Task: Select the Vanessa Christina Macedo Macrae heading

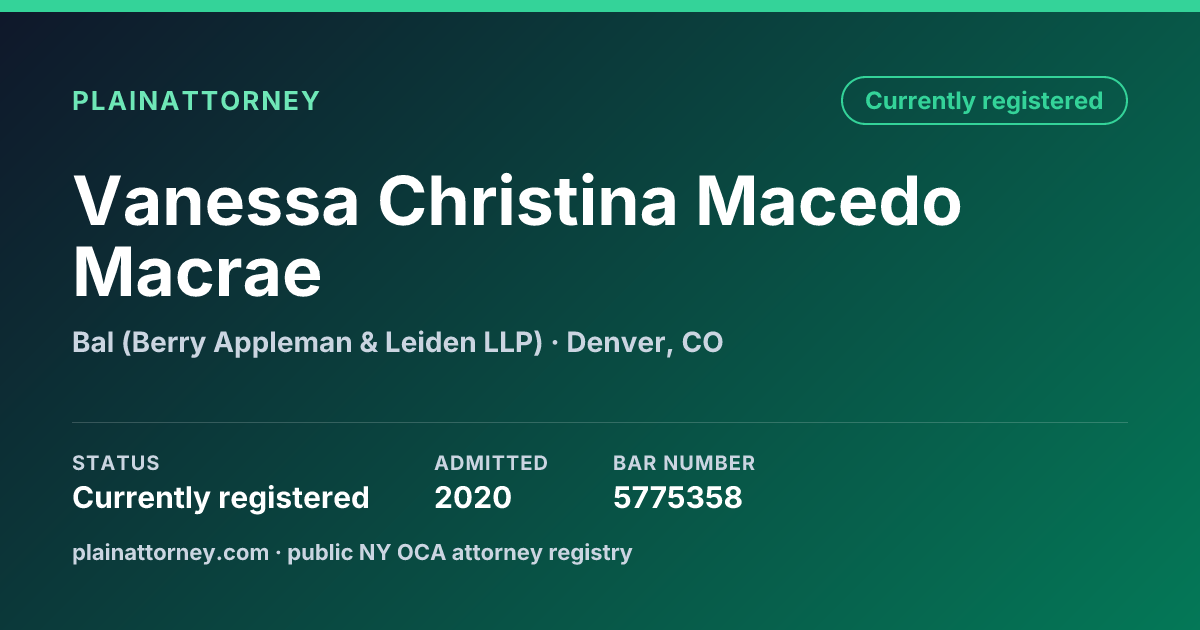Action: click(517, 236)
